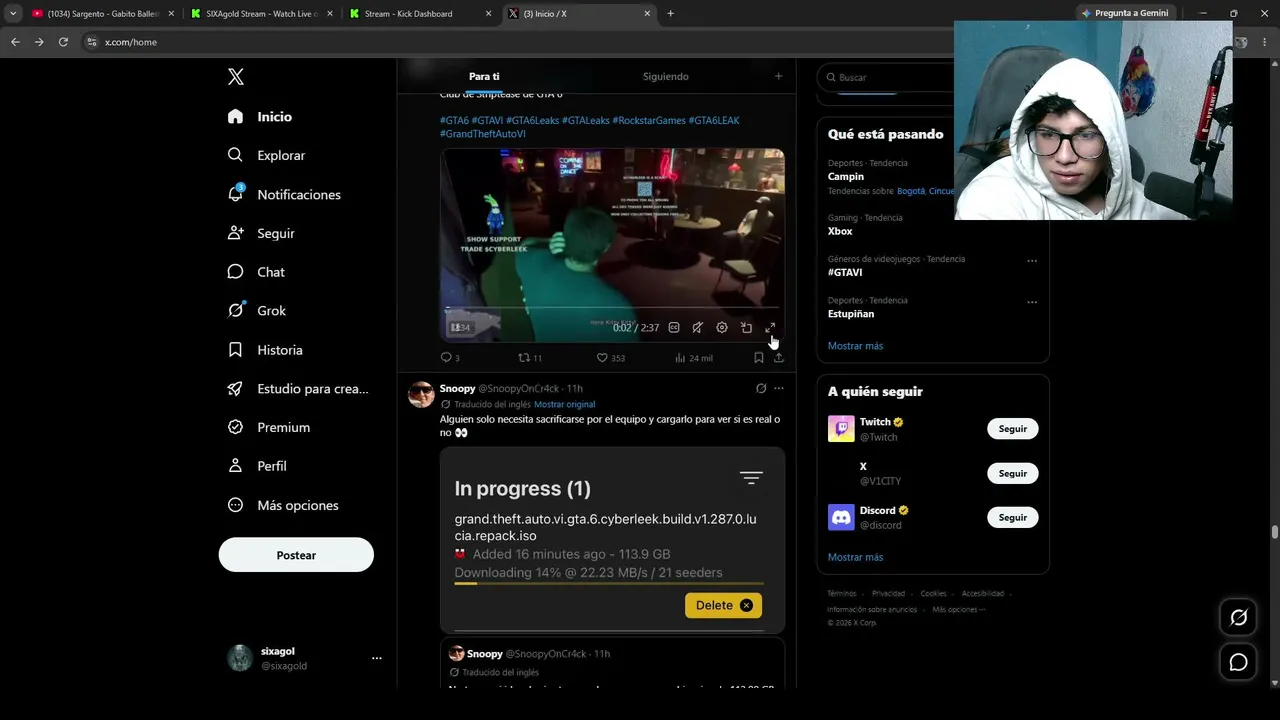Open video picture-in-picture mode
Screen dimensions: 1280x720
746,328
